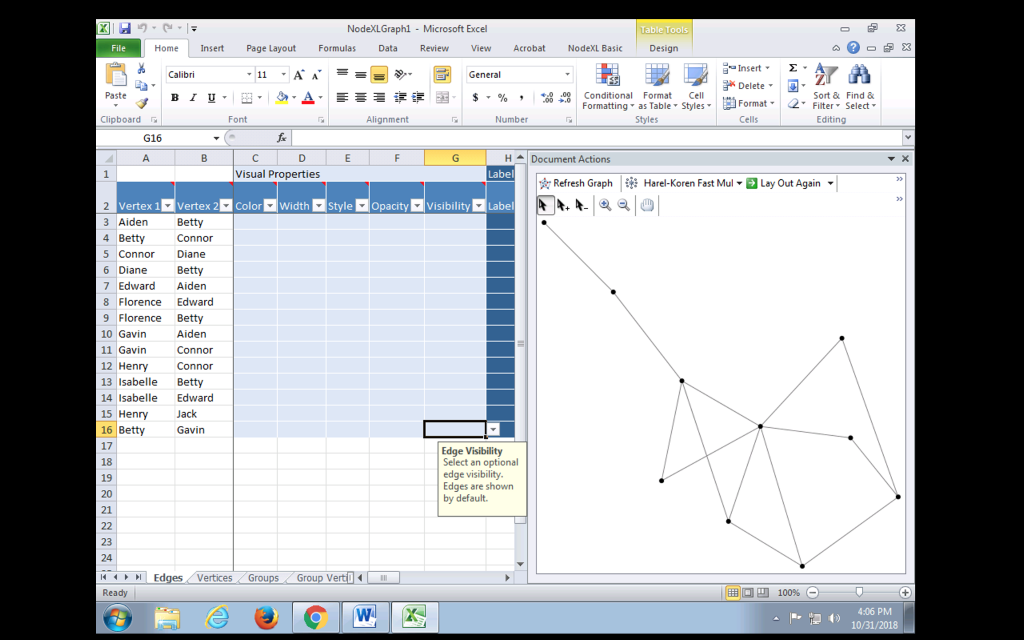Open the NodeXL Basic tab
The height and width of the screenshot is (640, 1024).
595,48
